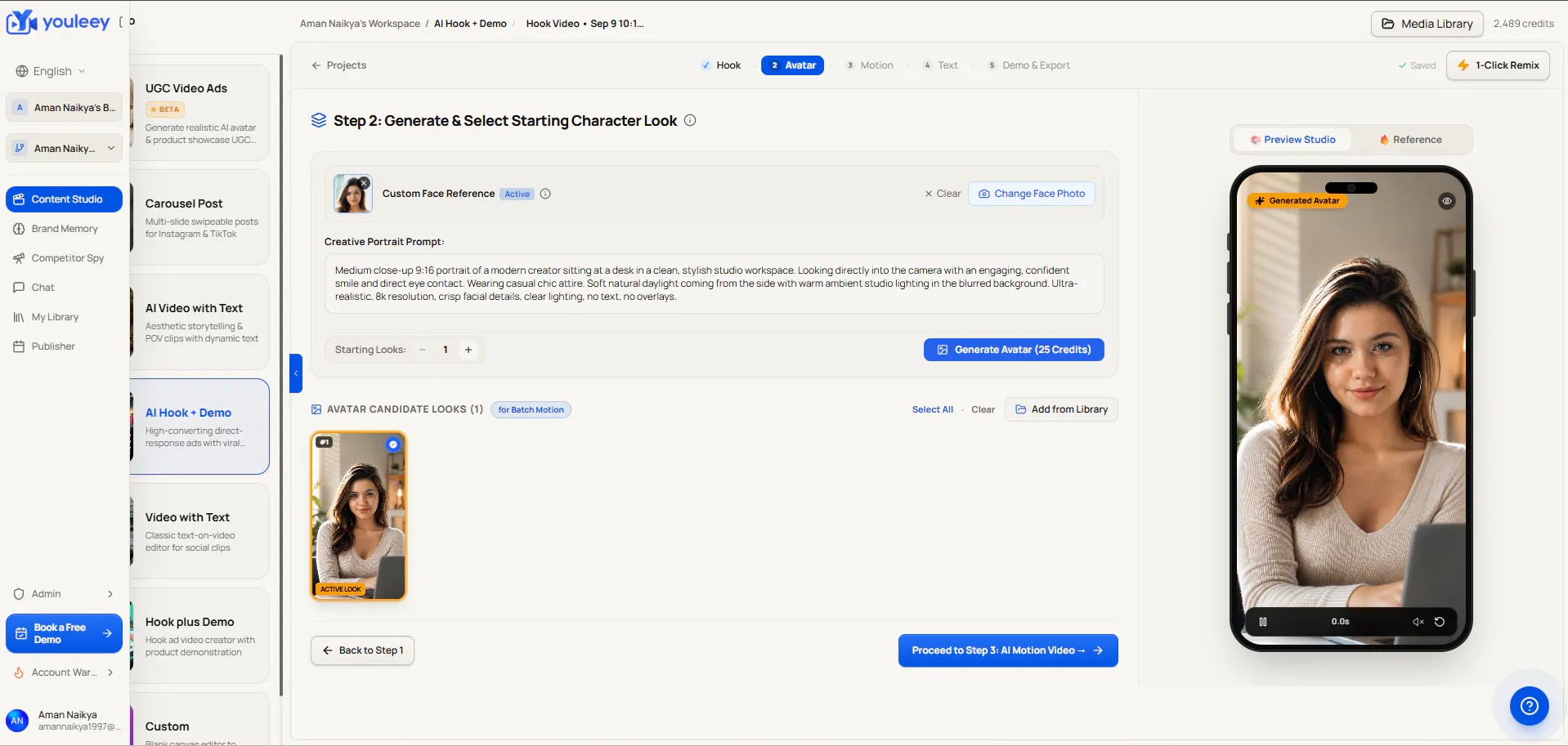Click Back to Step 1
This screenshot has height=746, width=1568.
(362, 650)
